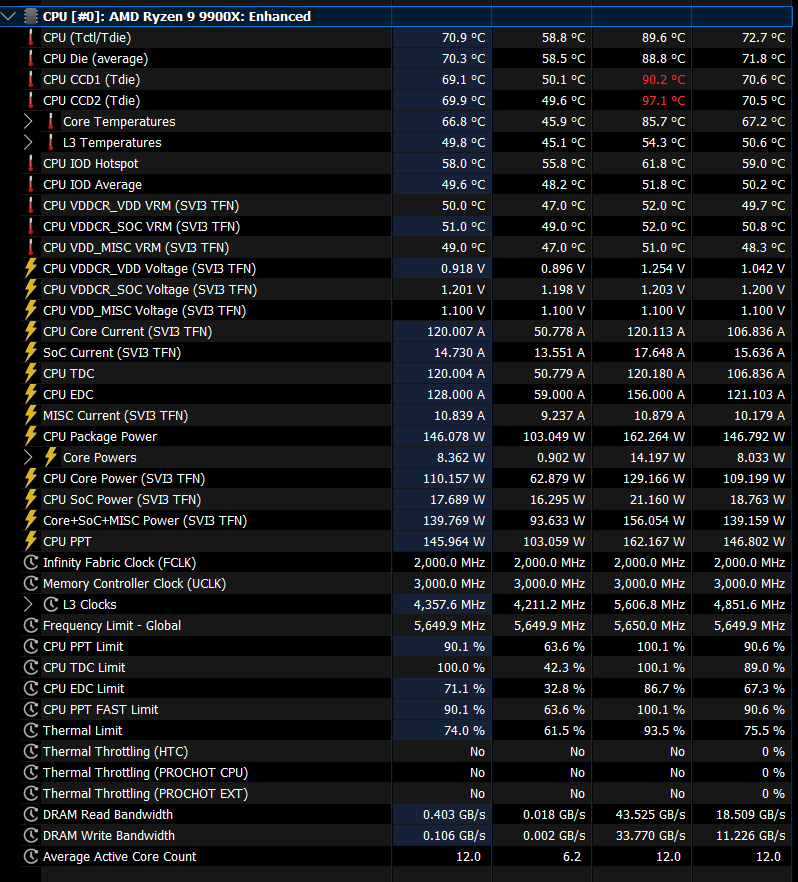Click the 146.078 W CPU Package Power value
The width and height of the screenshot is (798, 882).
[x=454, y=436]
